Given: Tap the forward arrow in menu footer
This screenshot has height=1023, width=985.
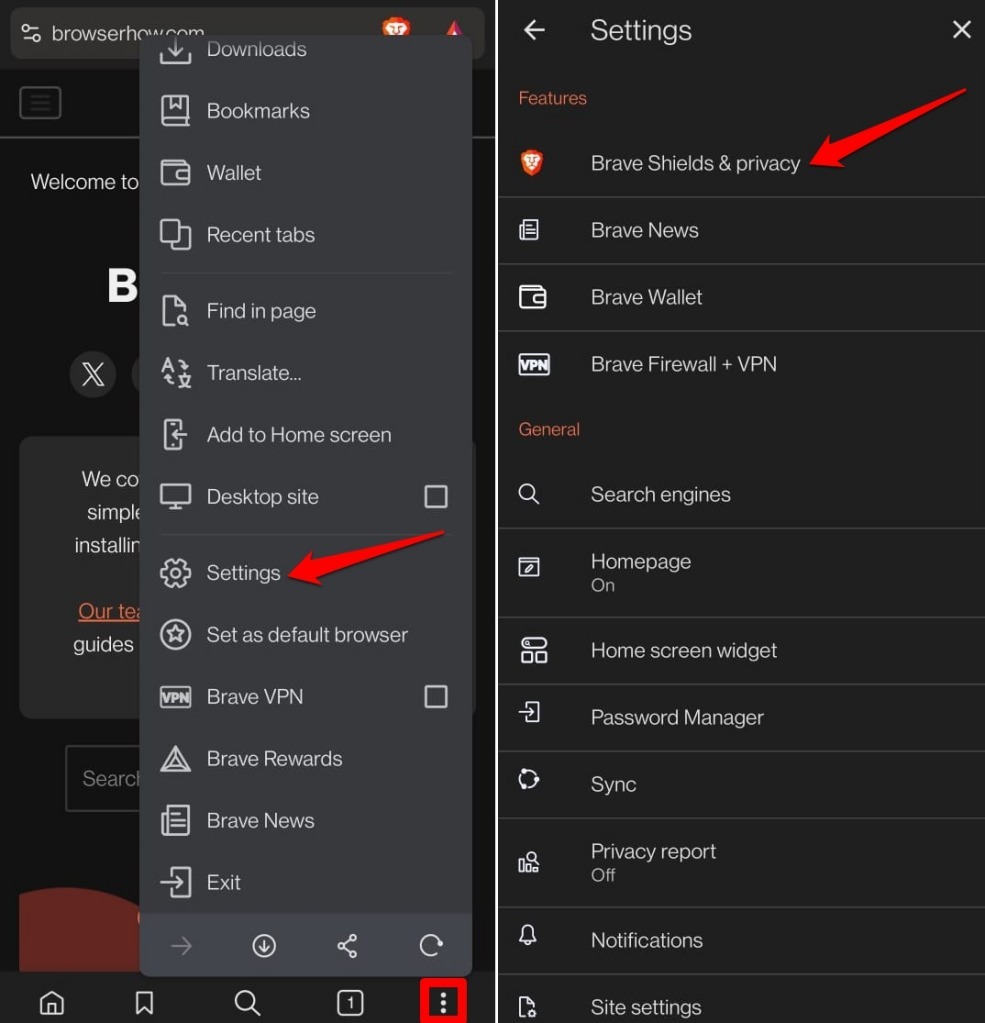Looking at the screenshot, I should [181, 945].
